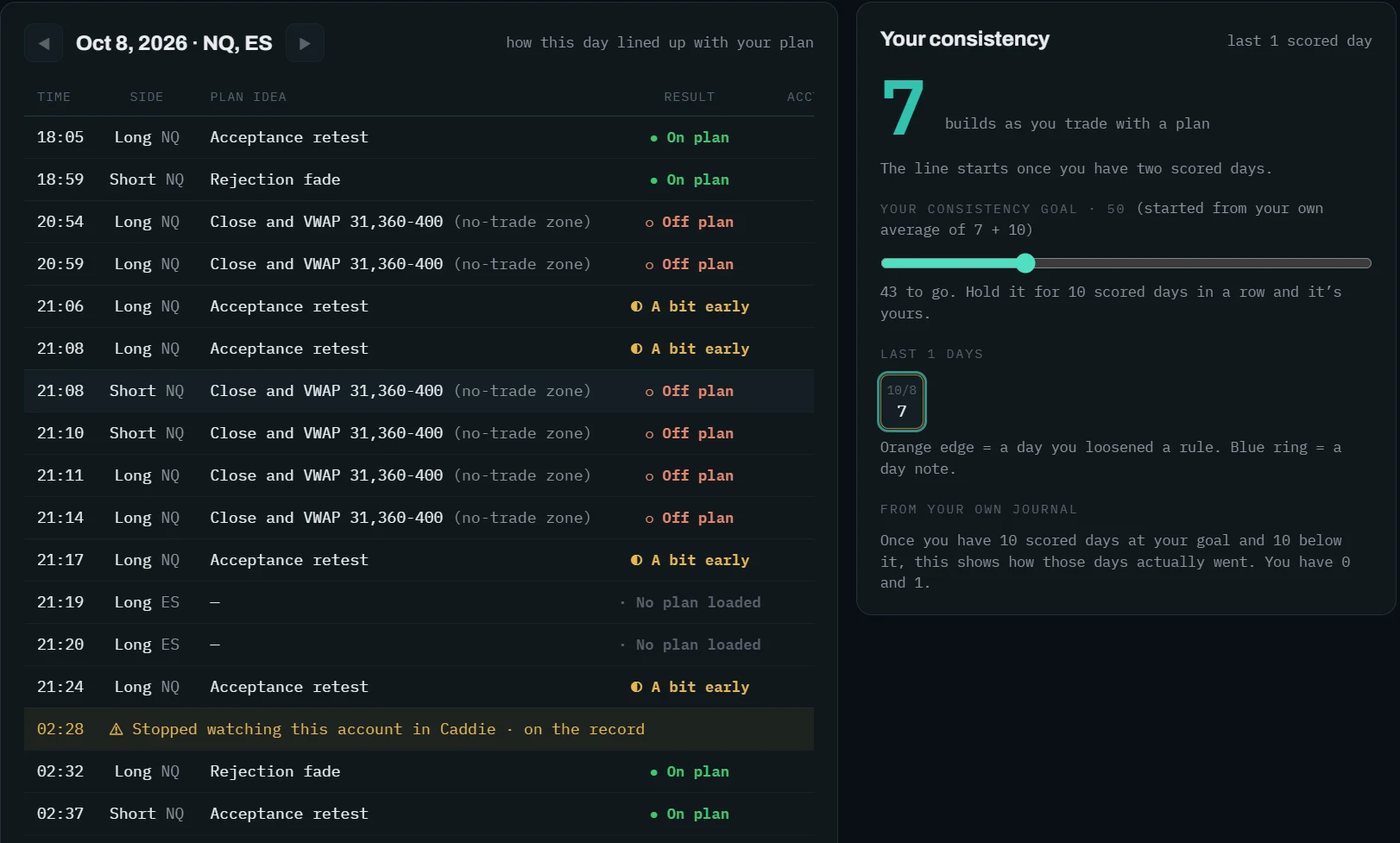Select the 21:20 Long ES trade row

click(x=419, y=645)
